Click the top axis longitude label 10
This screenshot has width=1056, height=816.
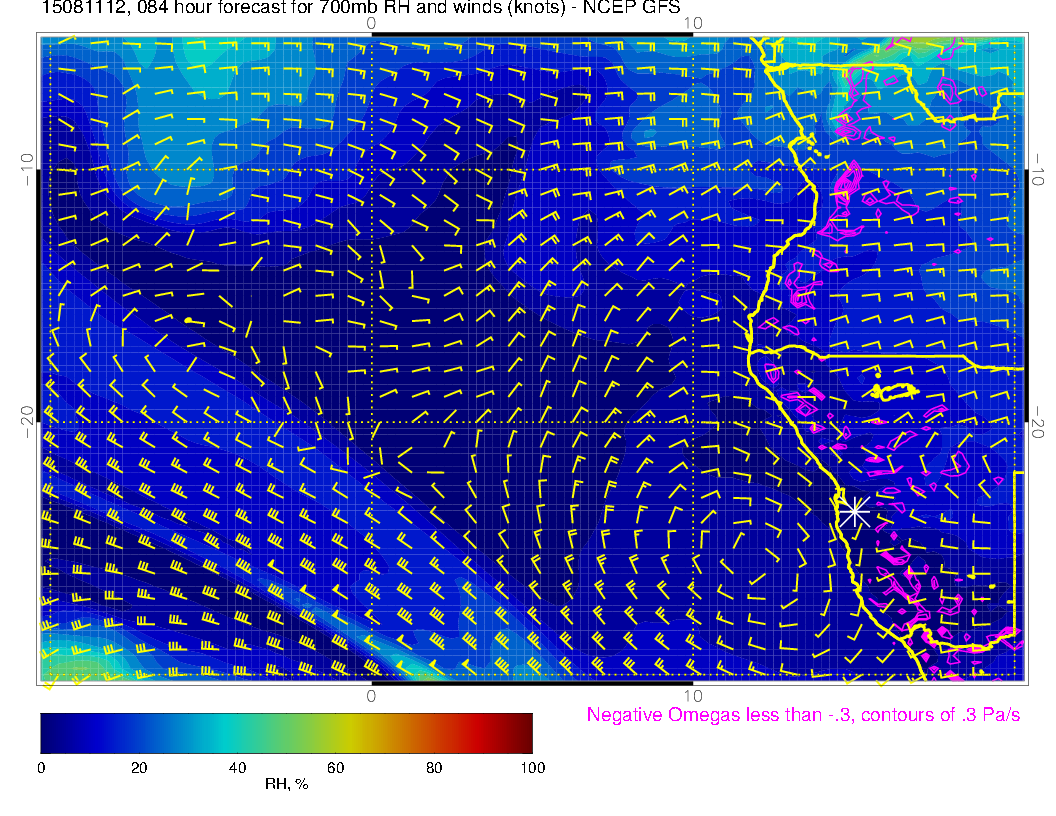(693, 24)
